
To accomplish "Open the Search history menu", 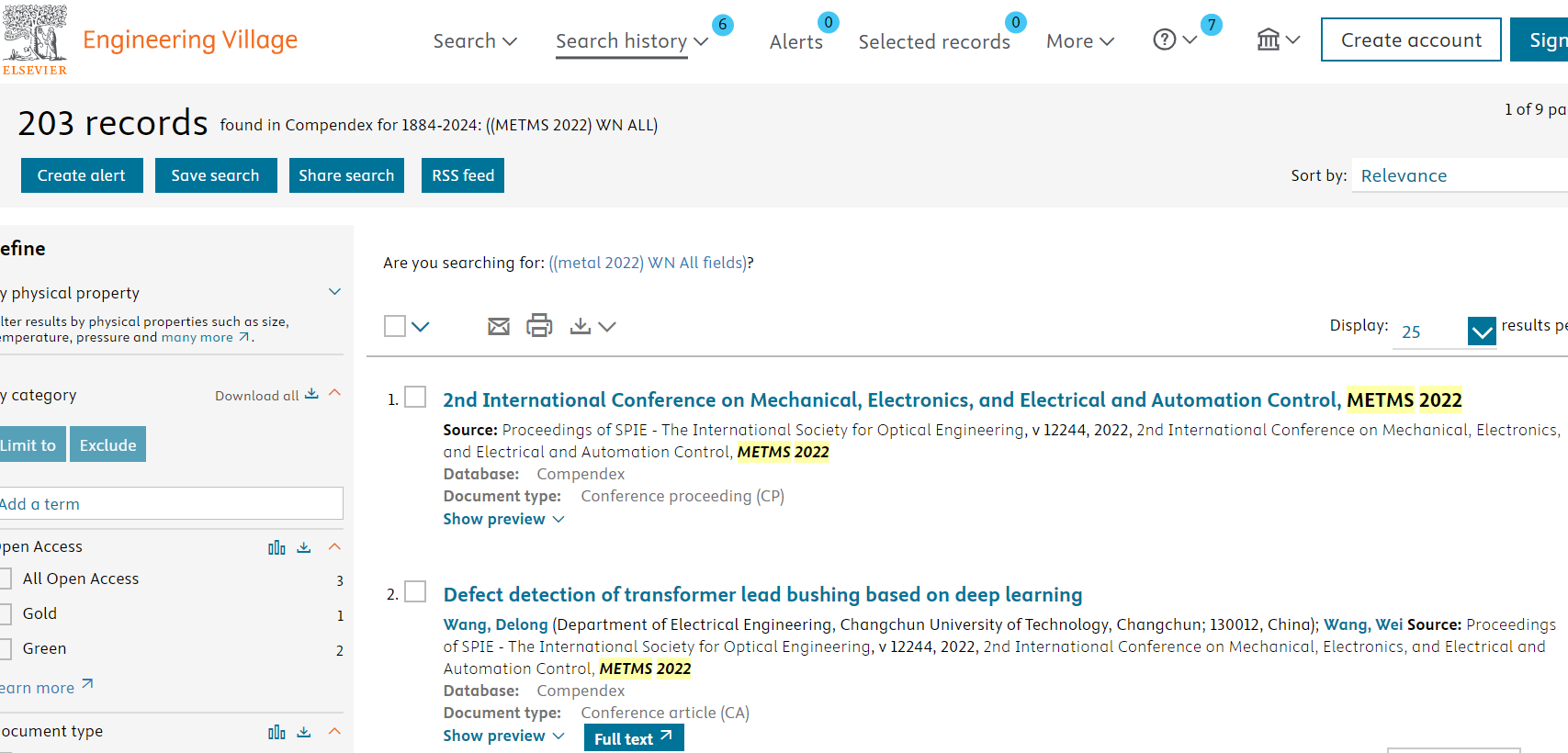I will (632, 41).
